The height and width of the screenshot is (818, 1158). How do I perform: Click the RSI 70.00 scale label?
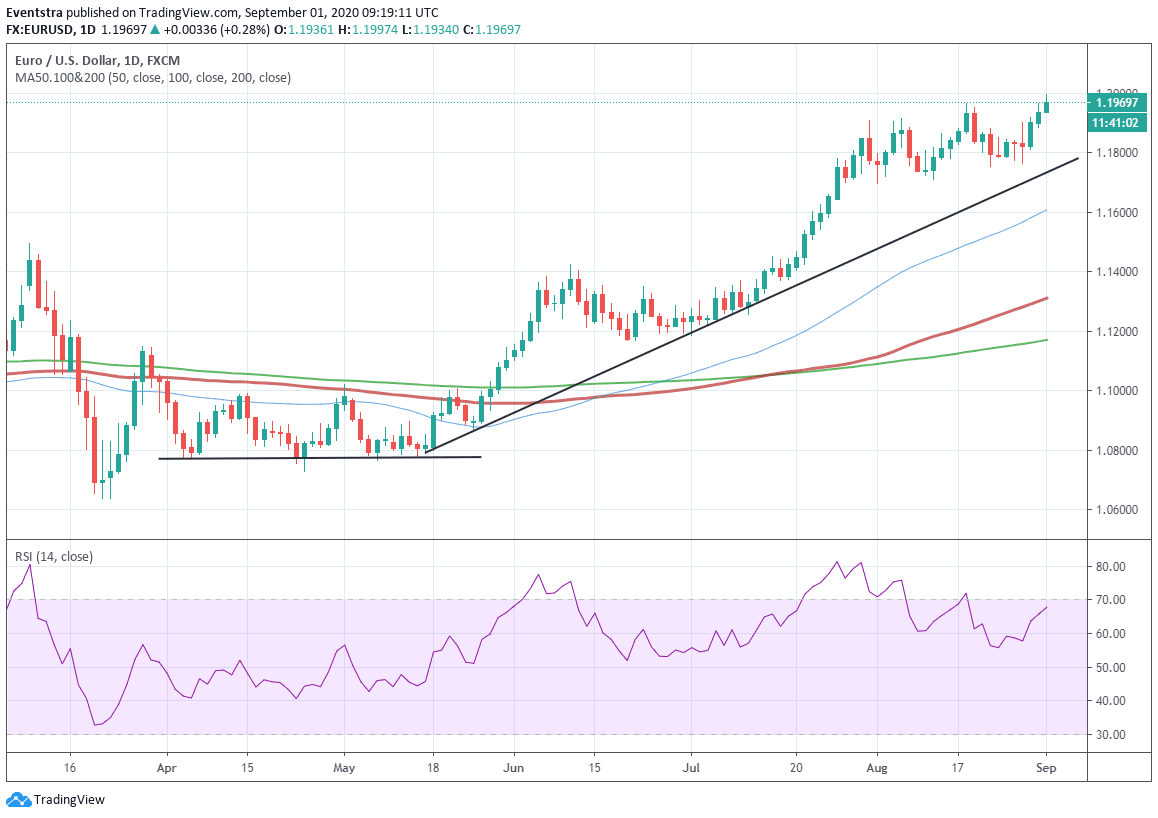point(1110,600)
